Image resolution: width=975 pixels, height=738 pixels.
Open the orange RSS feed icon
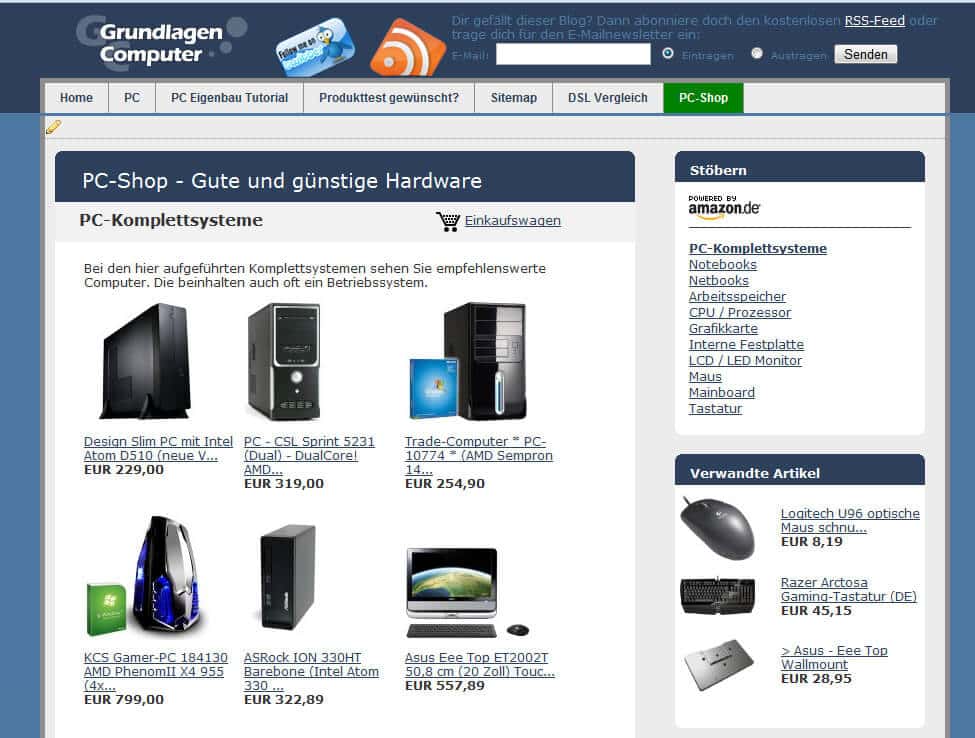pyautogui.click(x=408, y=48)
